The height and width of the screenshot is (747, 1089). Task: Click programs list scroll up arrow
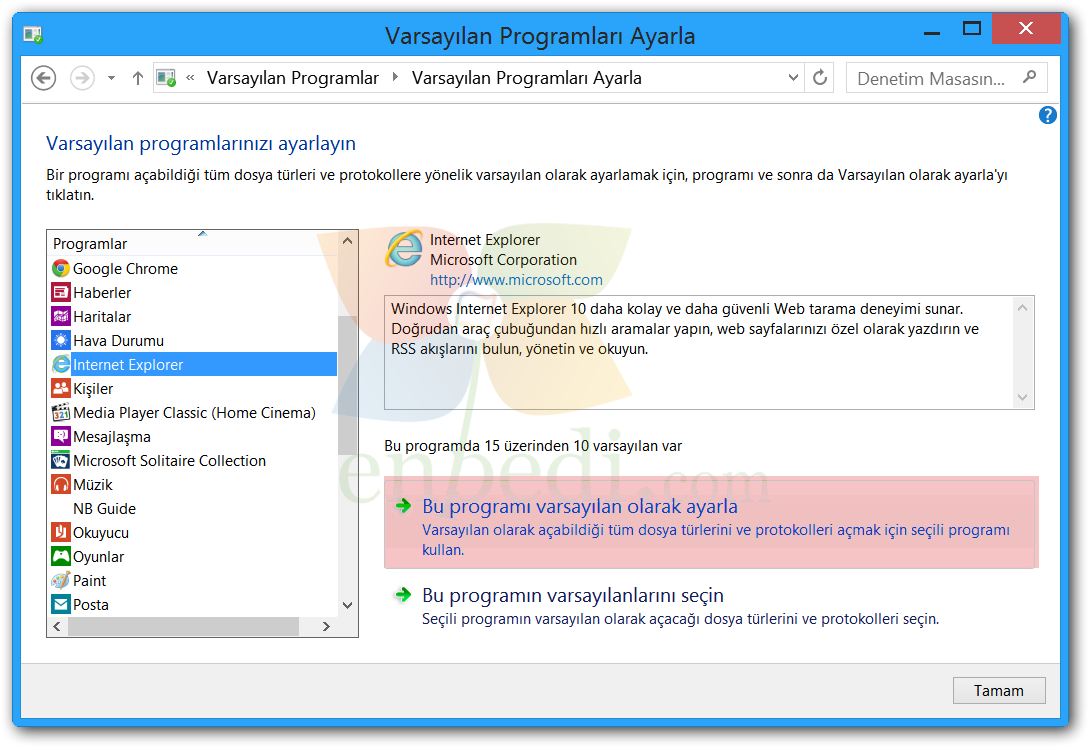click(348, 241)
